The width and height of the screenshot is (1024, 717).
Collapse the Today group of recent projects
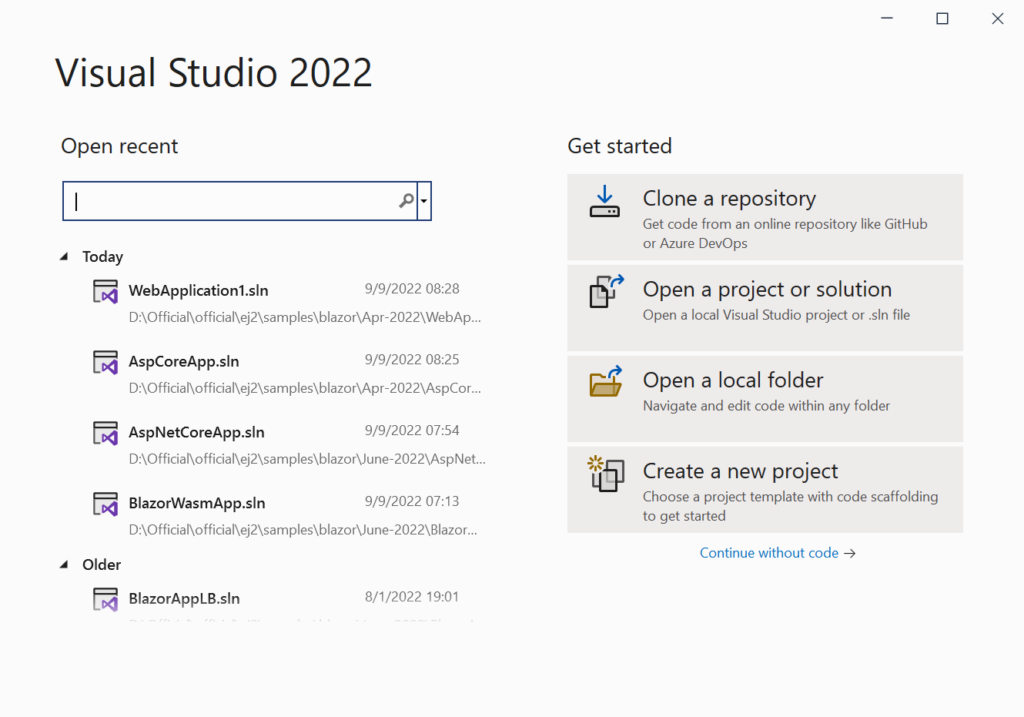(x=65, y=257)
